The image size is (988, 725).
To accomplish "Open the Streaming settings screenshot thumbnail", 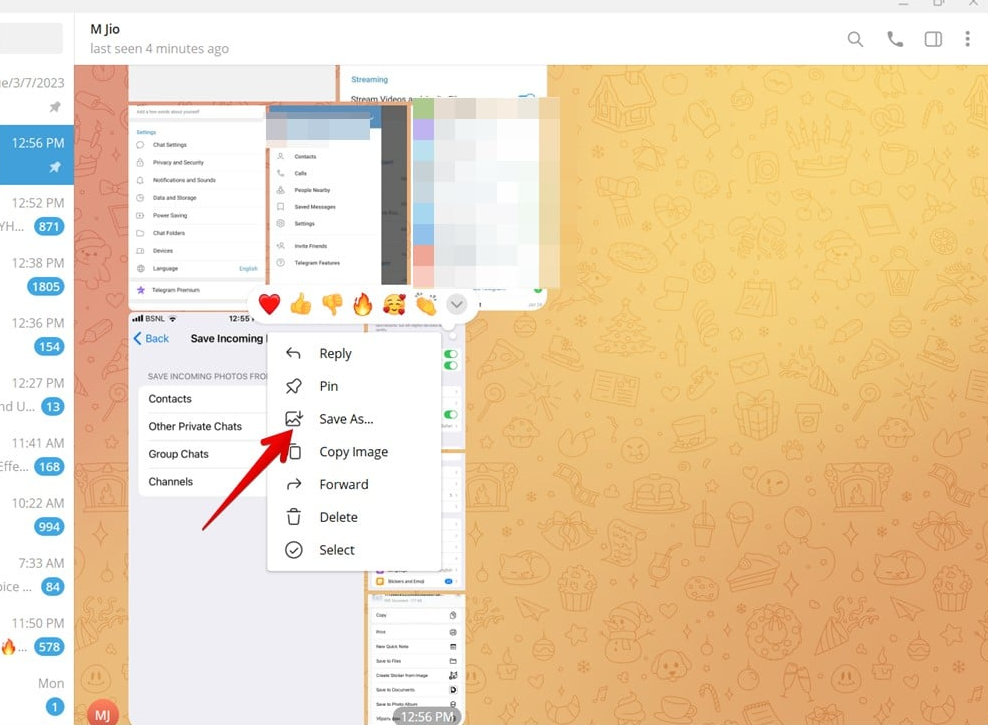I will click(x=443, y=83).
